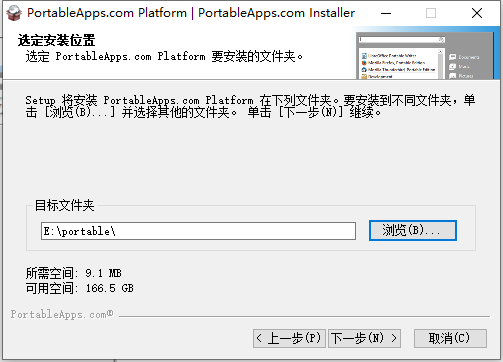Viewport: 503px width, 362px height.
Task: Minimize the installer window
Action: click(386, 13)
